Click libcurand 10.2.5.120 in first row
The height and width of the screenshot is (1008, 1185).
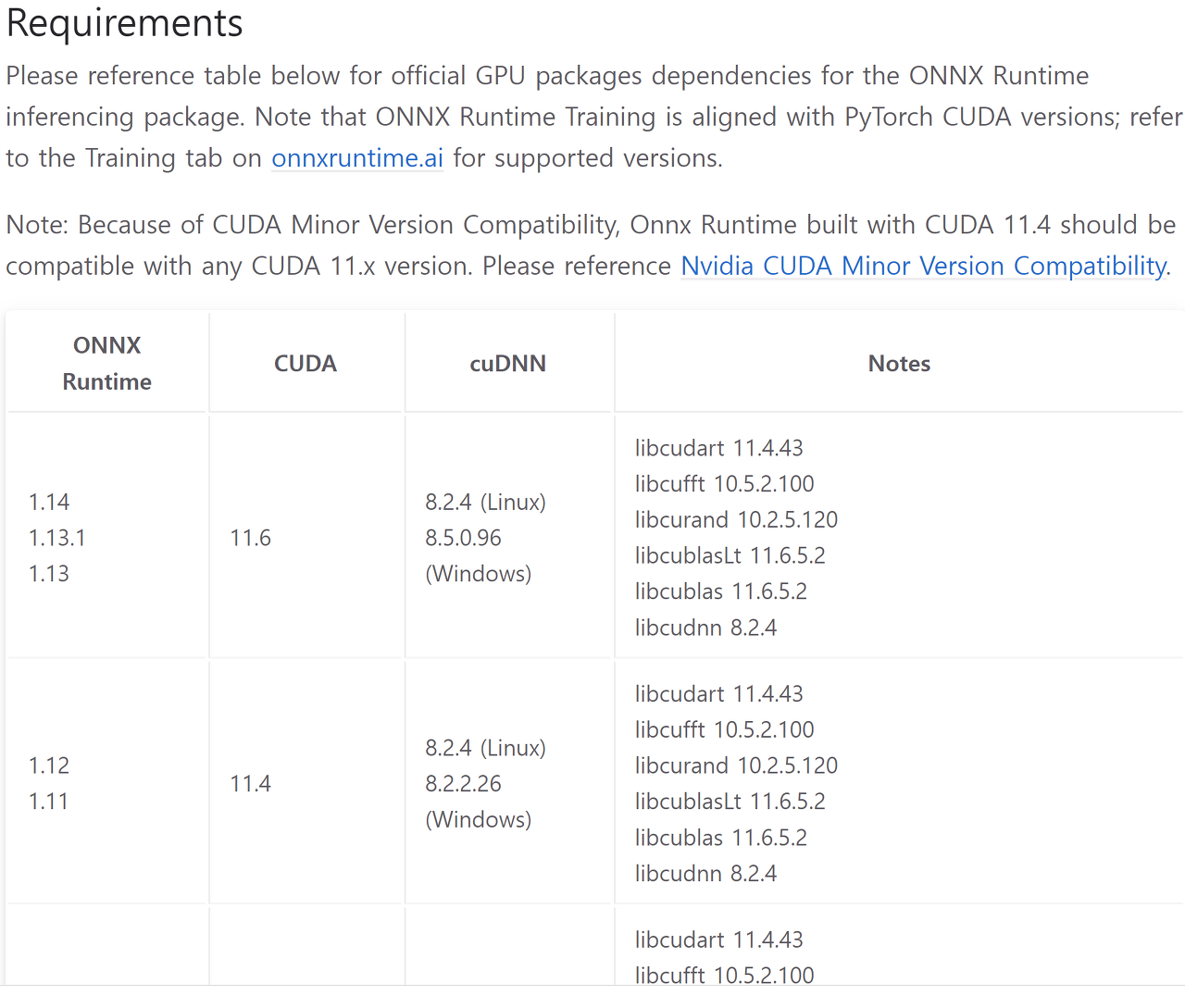point(736,520)
